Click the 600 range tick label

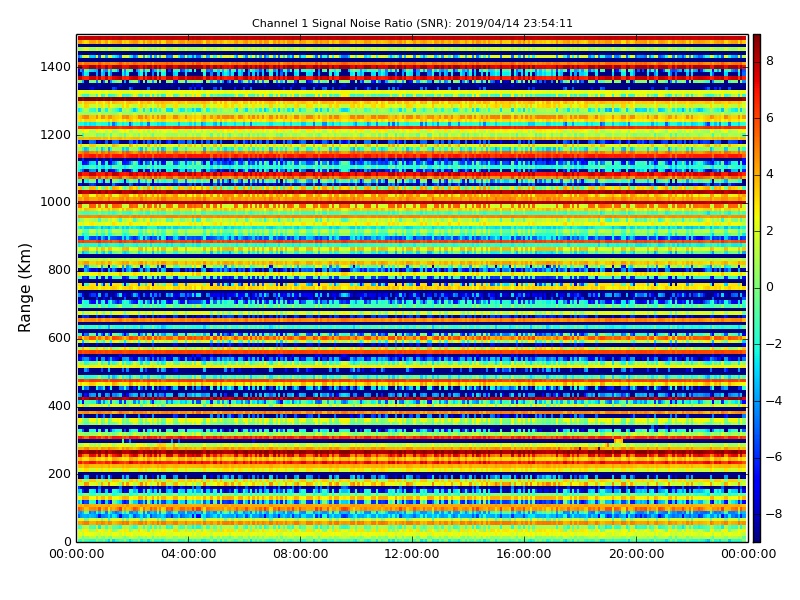pos(59,338)
